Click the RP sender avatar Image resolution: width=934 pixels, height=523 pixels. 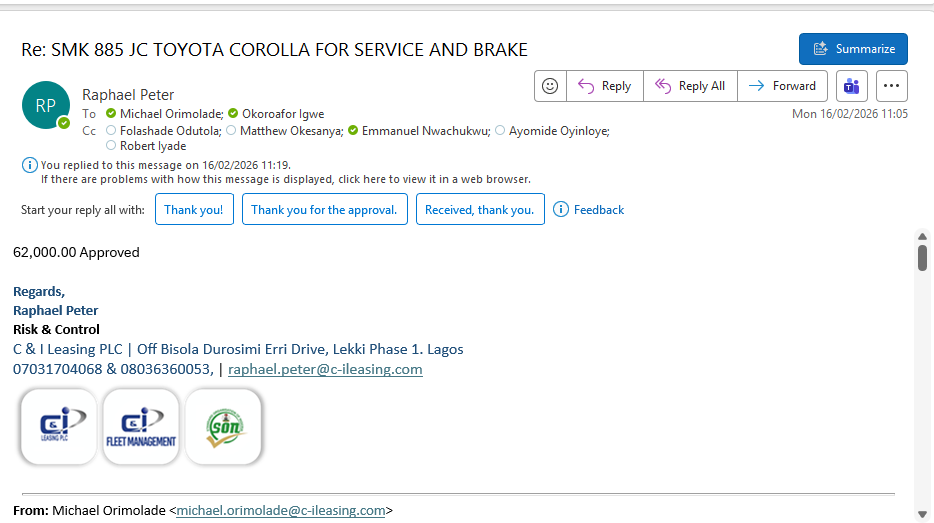(46, 105)
